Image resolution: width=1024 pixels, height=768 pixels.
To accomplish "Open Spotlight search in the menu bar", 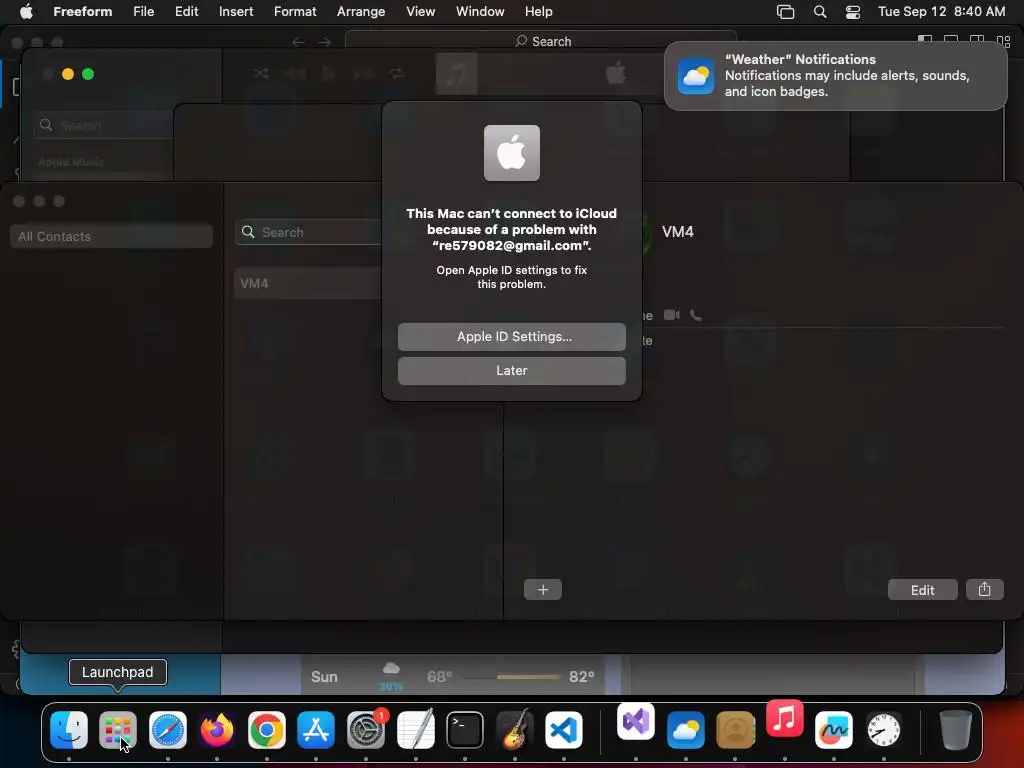I will [820, 12].
